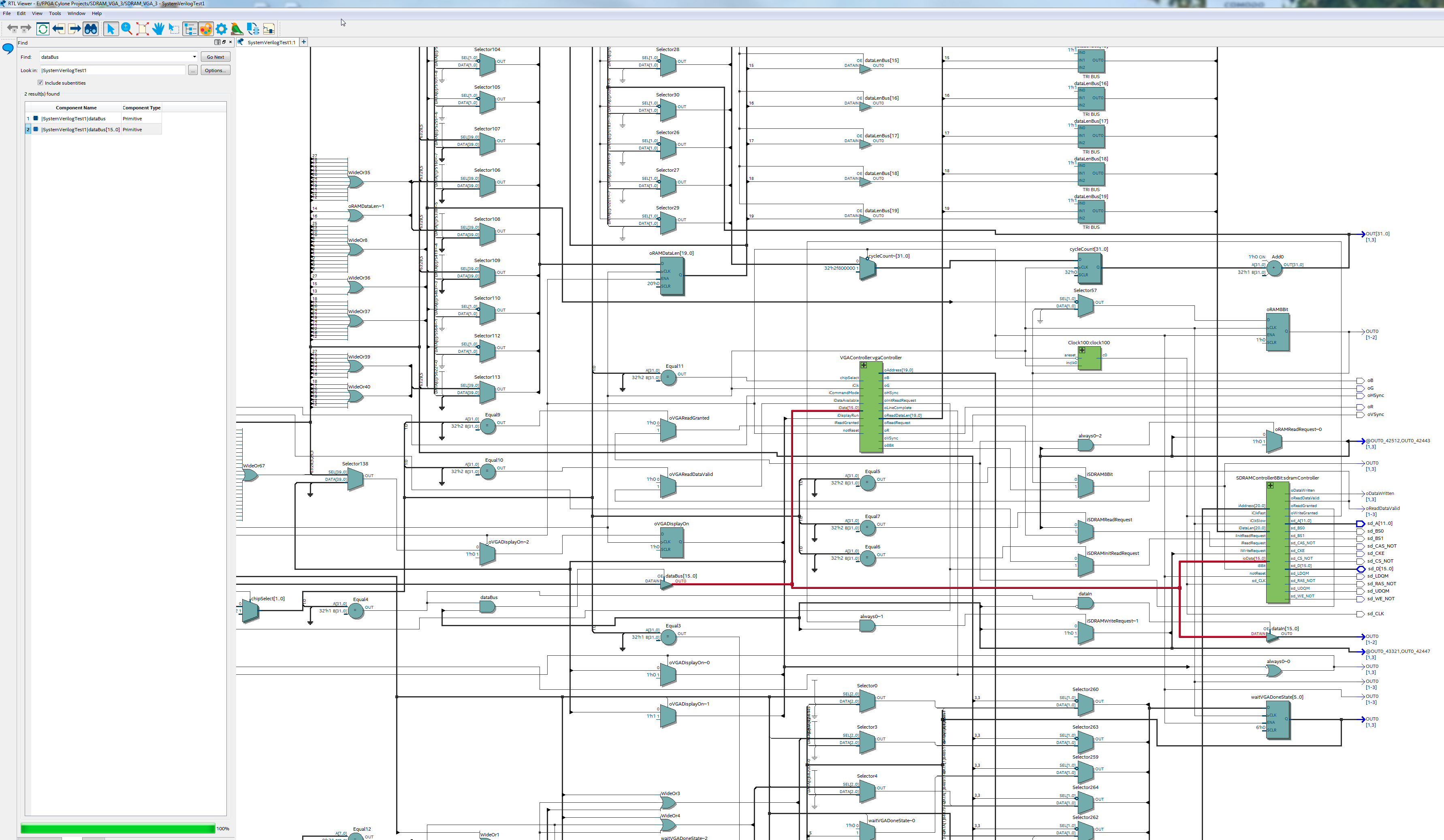Expand the SDRAMController8Bit block plus box
Screen dimensions: 1444x840
1270,485
